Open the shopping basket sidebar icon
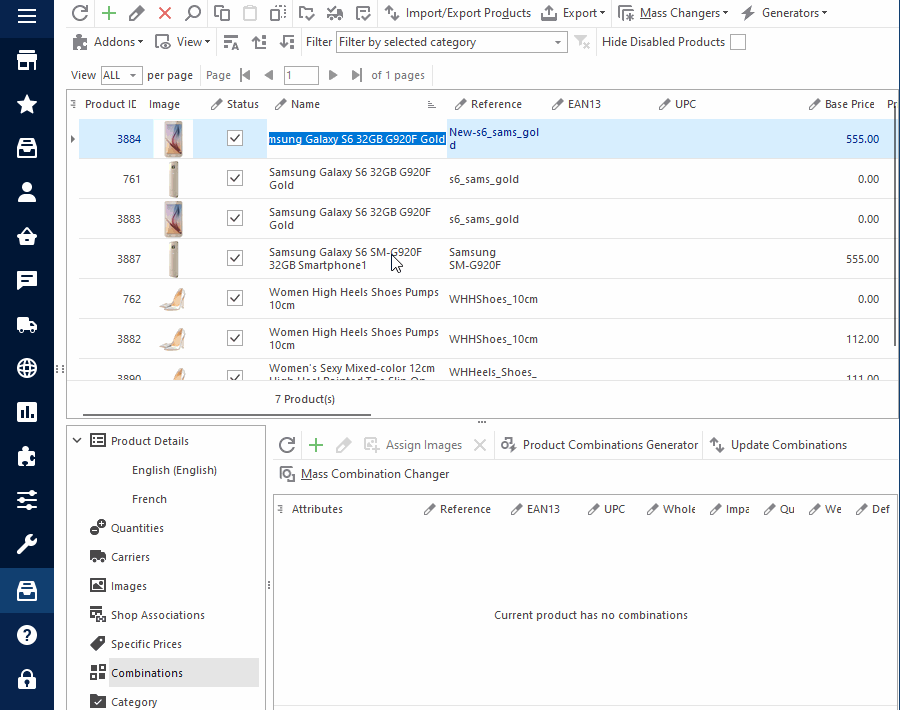 point(26,236)
